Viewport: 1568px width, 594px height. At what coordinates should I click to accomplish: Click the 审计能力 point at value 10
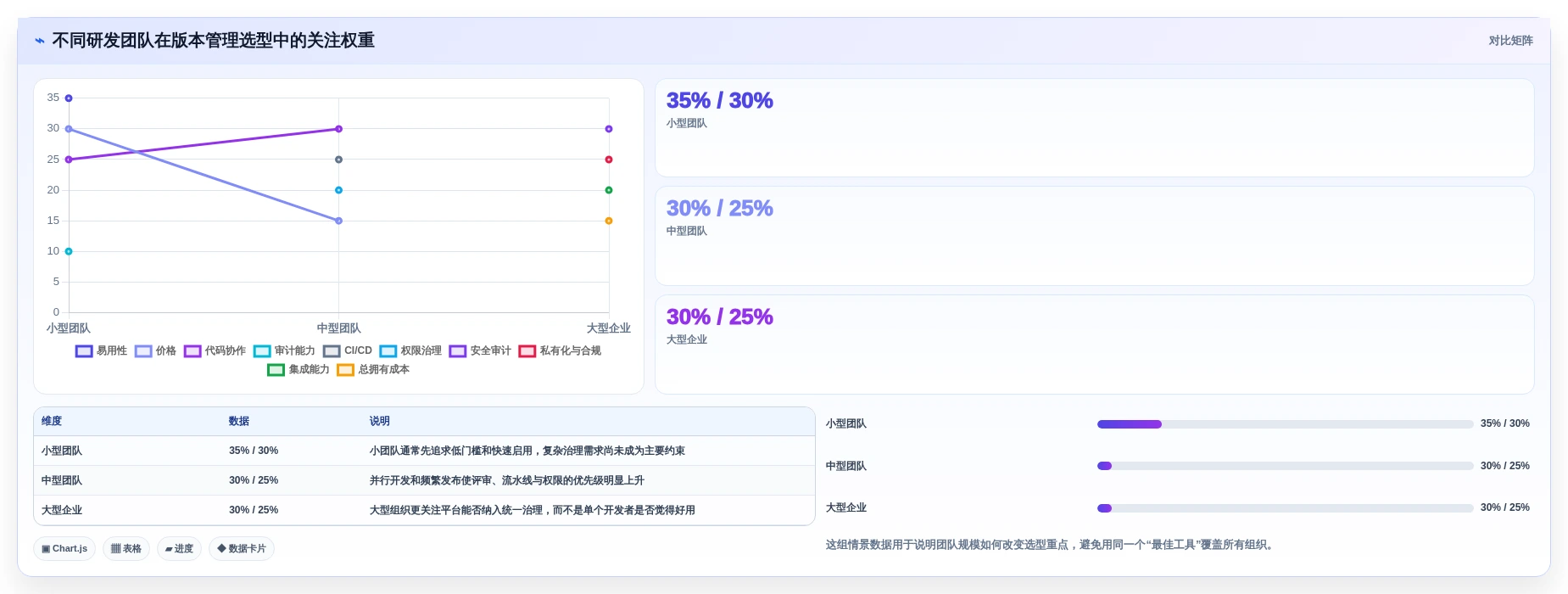(69, 251)
